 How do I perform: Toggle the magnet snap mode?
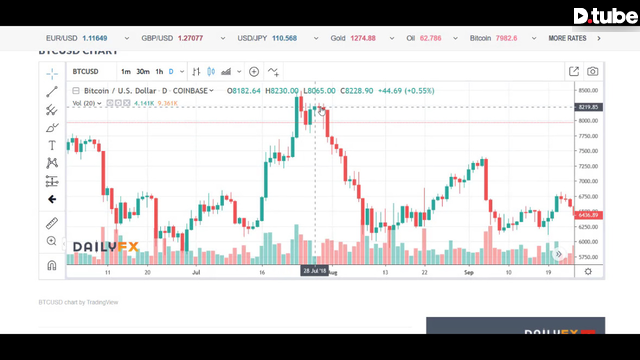[x=52, y=266]
